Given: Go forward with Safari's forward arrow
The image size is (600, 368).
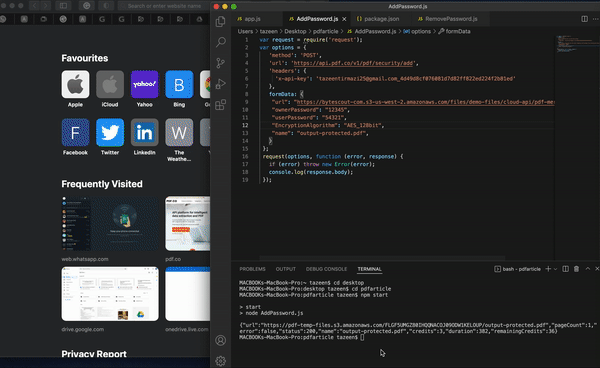Looking at the screenshot, I should point(46,6).
